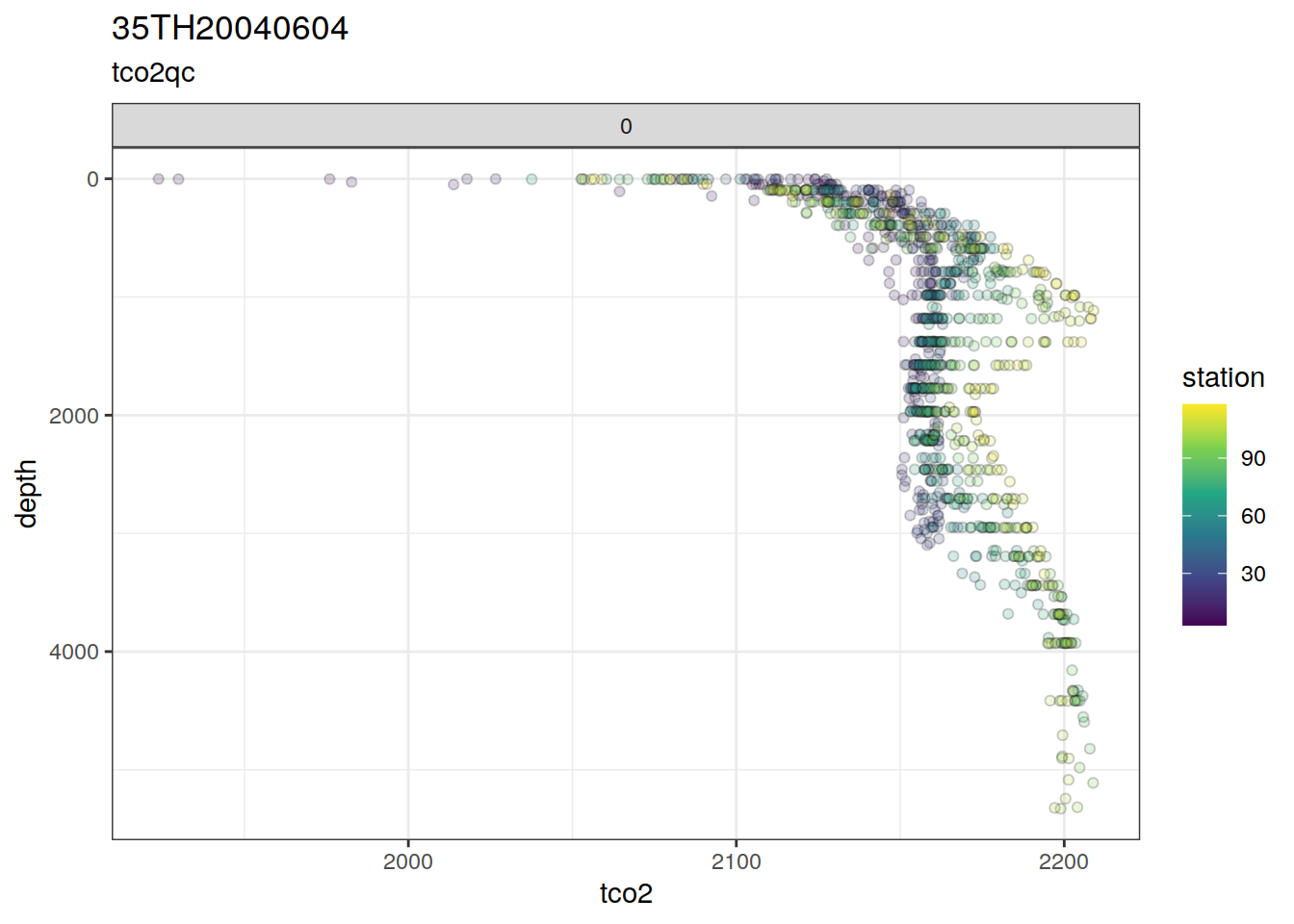
Task: Click the y-axis tick label 0
Action: pyautogui.click(x=92, y=179)
